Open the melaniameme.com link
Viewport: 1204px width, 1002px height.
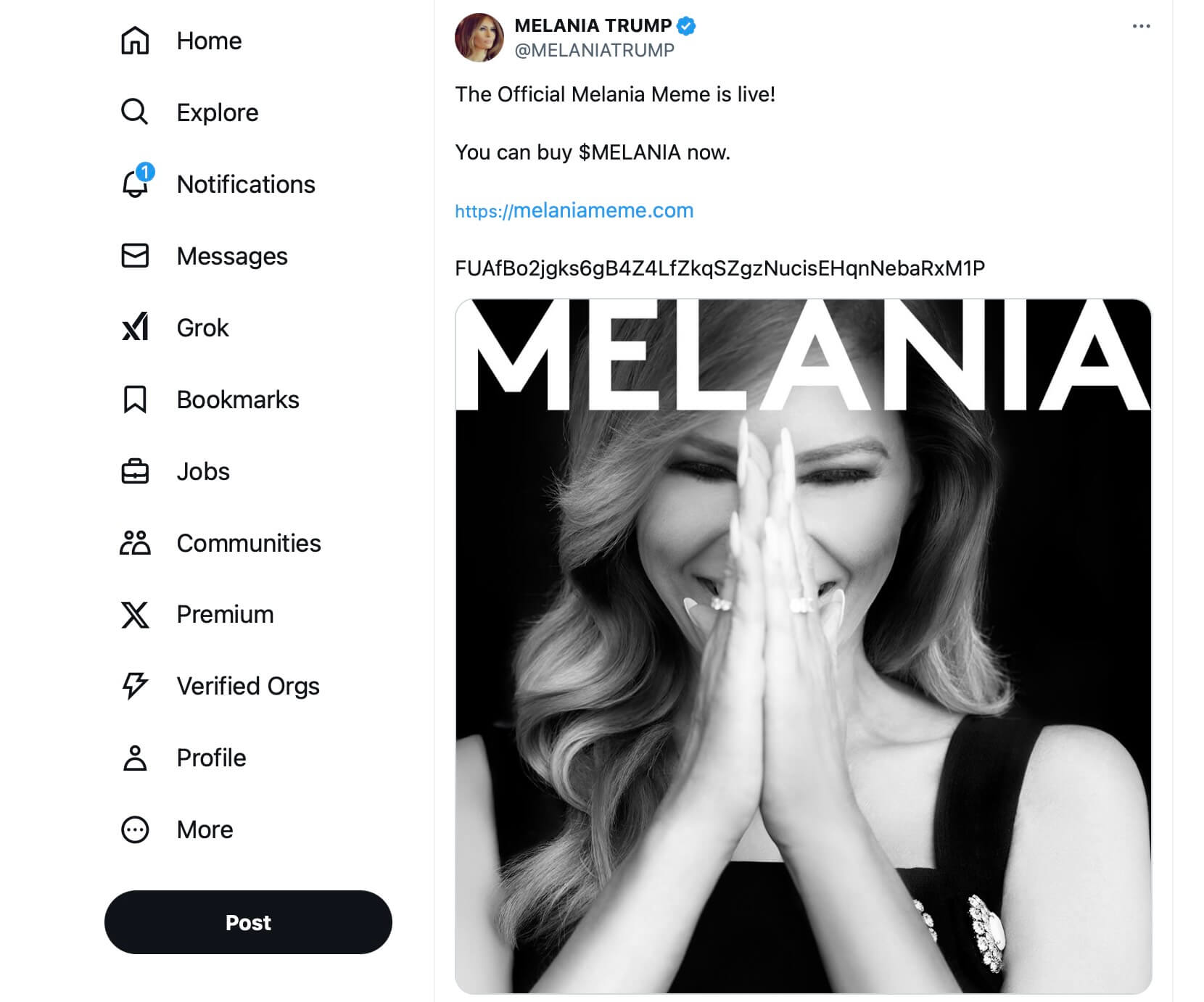click(x=574, y=211)
